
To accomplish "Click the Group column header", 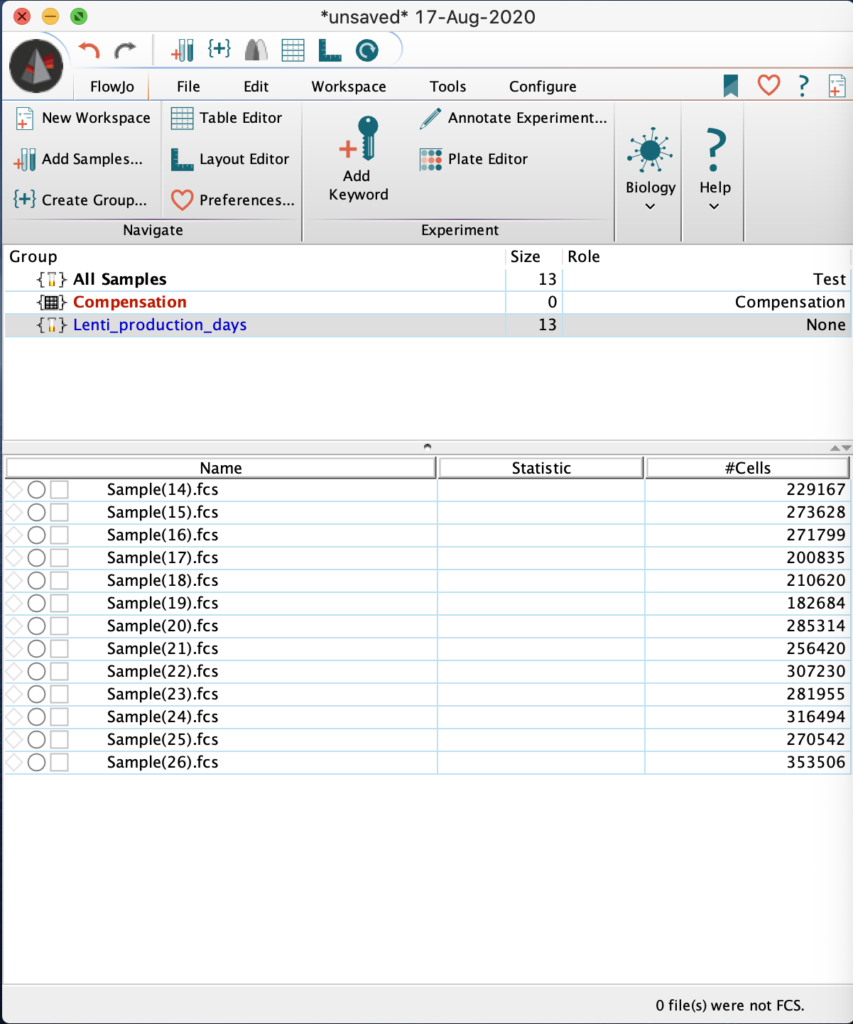I will 33,257.
